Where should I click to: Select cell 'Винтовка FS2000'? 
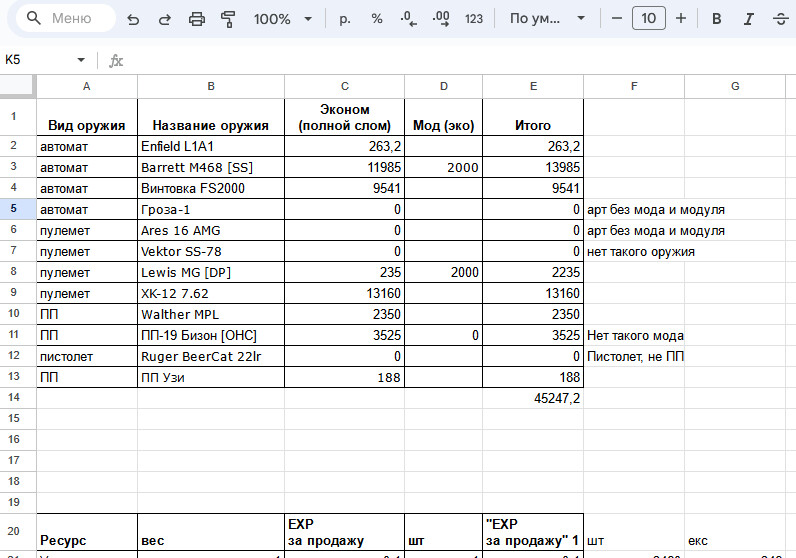[211, 188]
